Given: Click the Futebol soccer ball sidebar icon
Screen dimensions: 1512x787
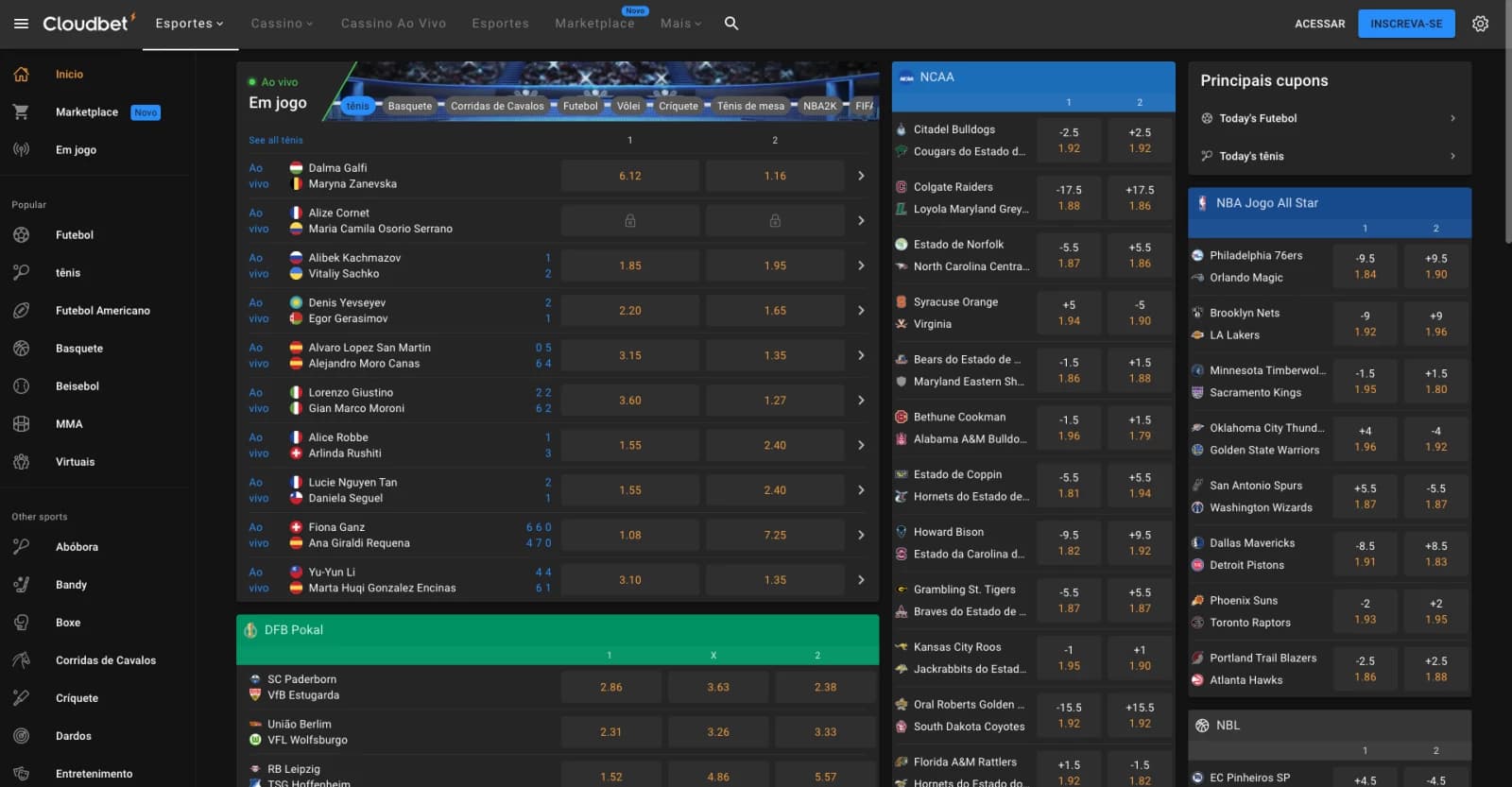Looking at the screenshot, I should [x=21, y=234].
